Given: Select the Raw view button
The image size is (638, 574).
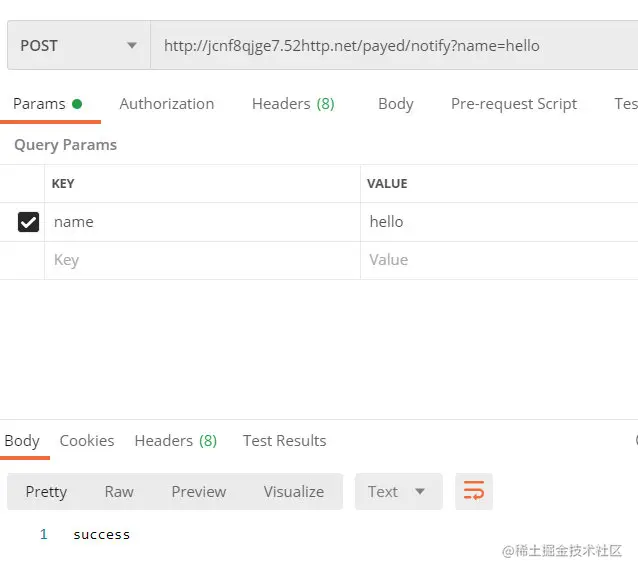Looking at the screenshot, I should (x=119, y=492).
